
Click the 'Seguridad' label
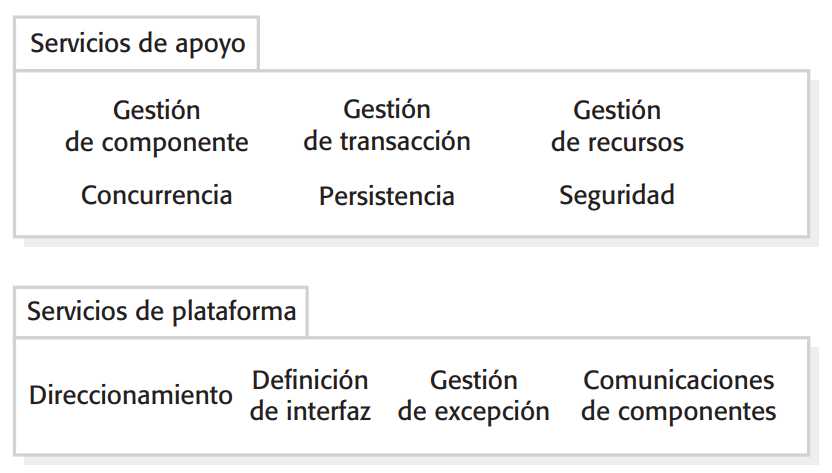616,194
